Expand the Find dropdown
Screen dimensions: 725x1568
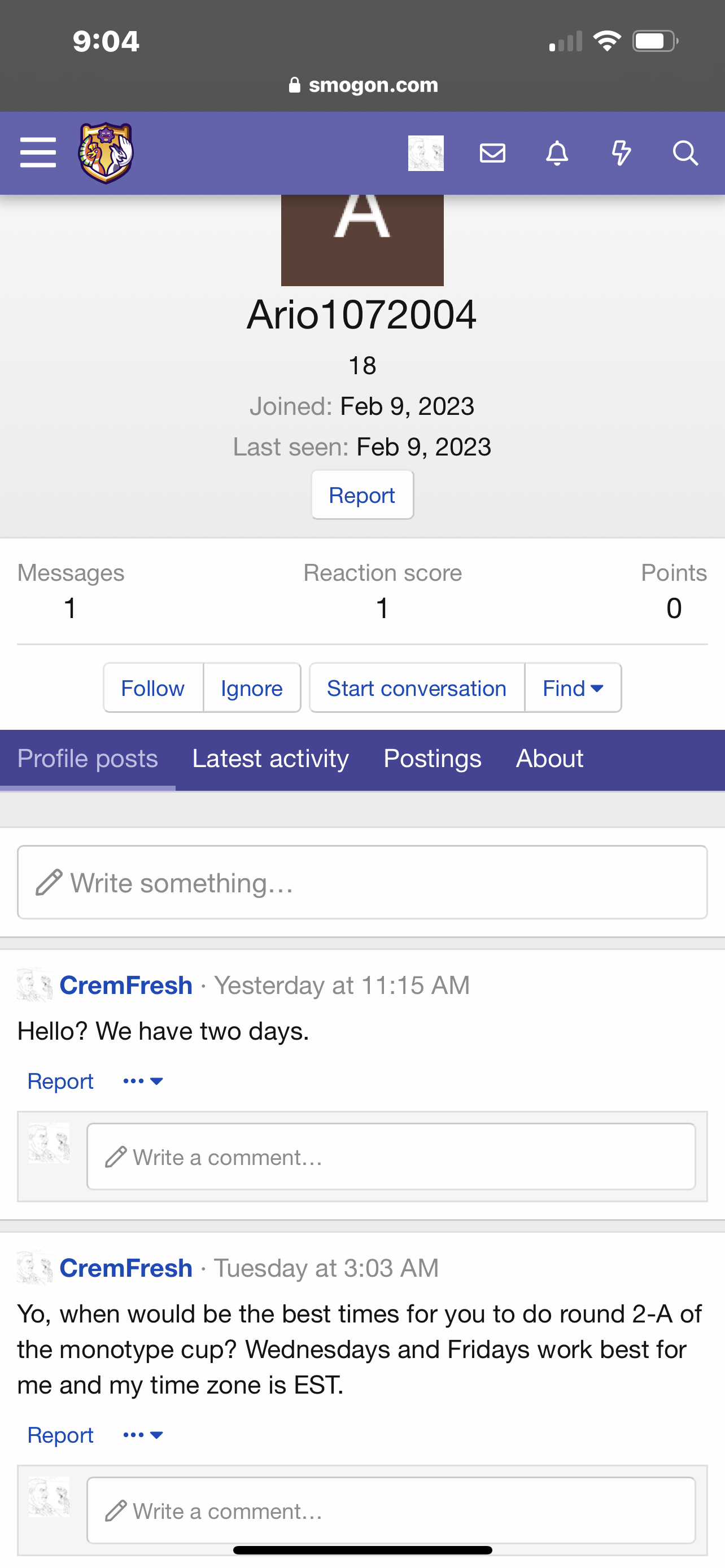pos(573,688)
